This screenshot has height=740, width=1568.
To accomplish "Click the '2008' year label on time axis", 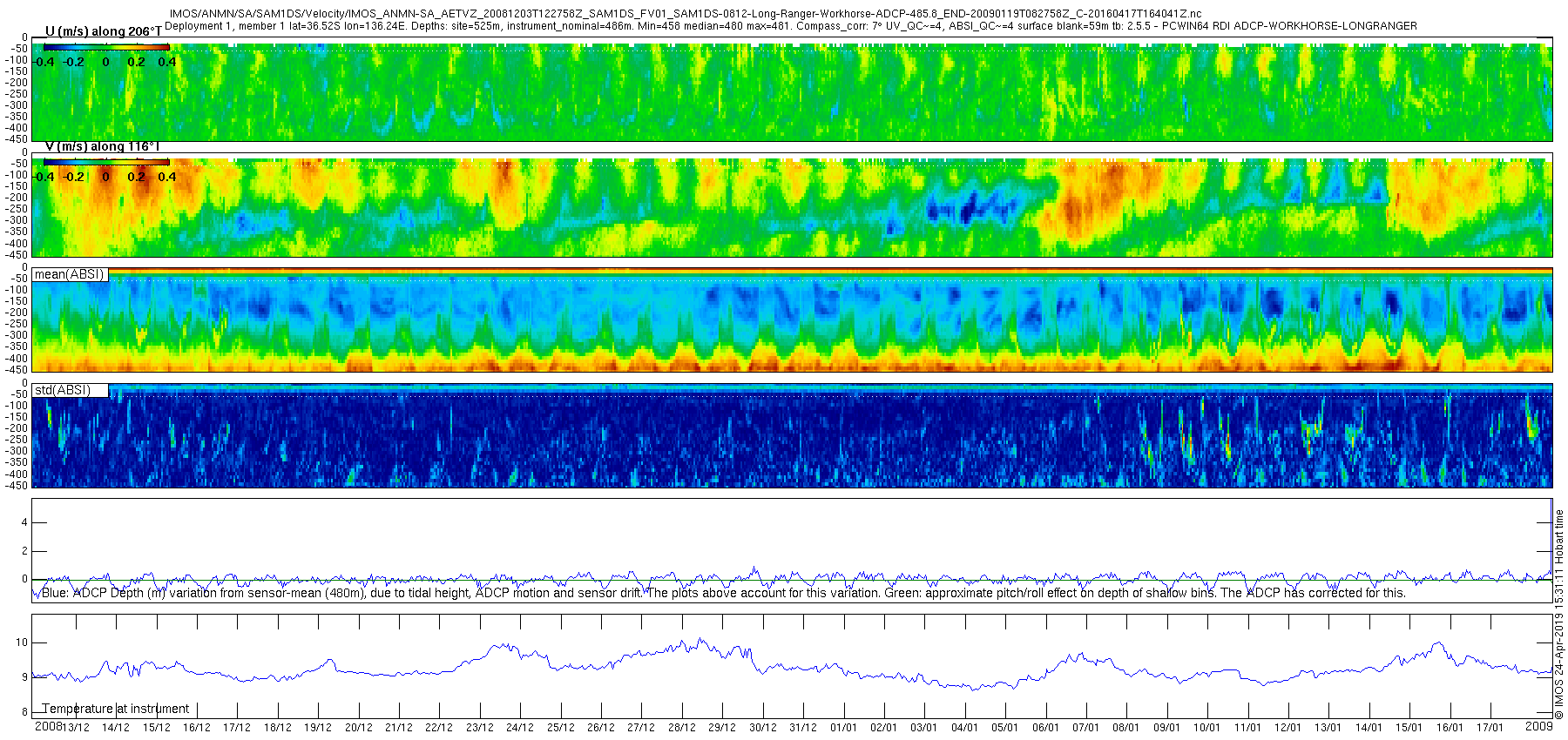I will point(49,726).
